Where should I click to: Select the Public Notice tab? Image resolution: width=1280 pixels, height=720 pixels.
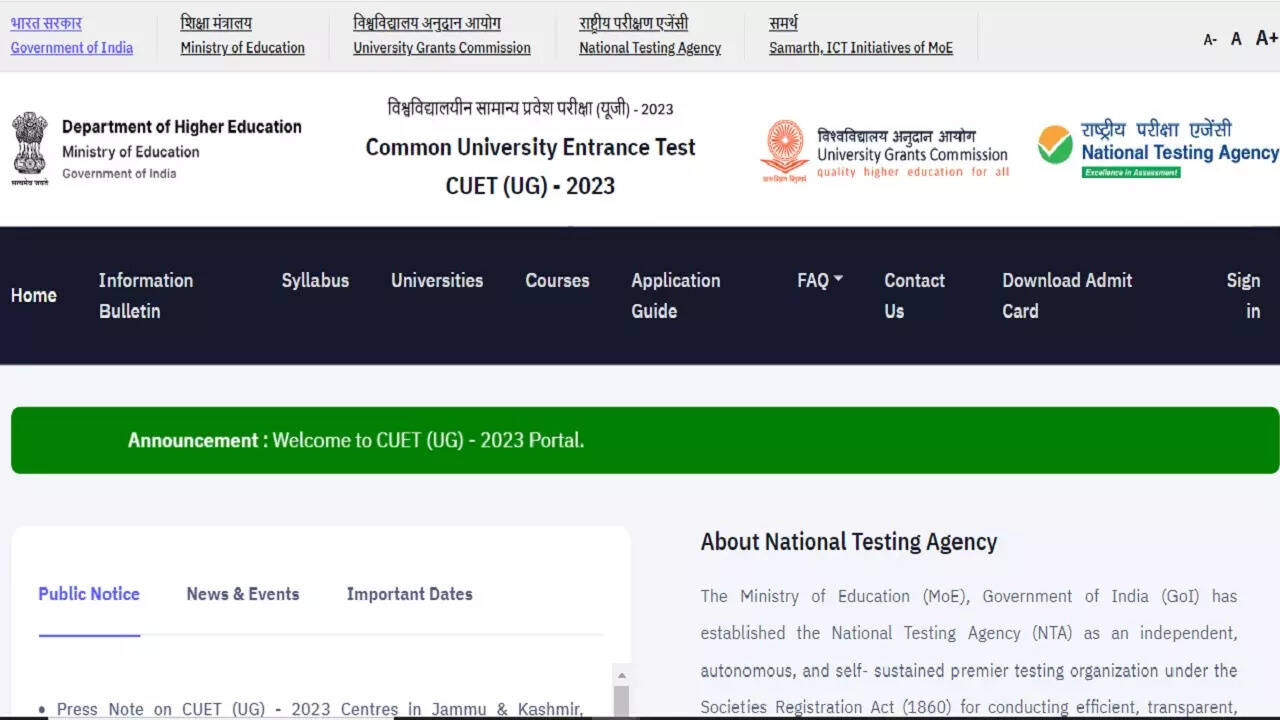pyautogui.click(x=89, y=594)
